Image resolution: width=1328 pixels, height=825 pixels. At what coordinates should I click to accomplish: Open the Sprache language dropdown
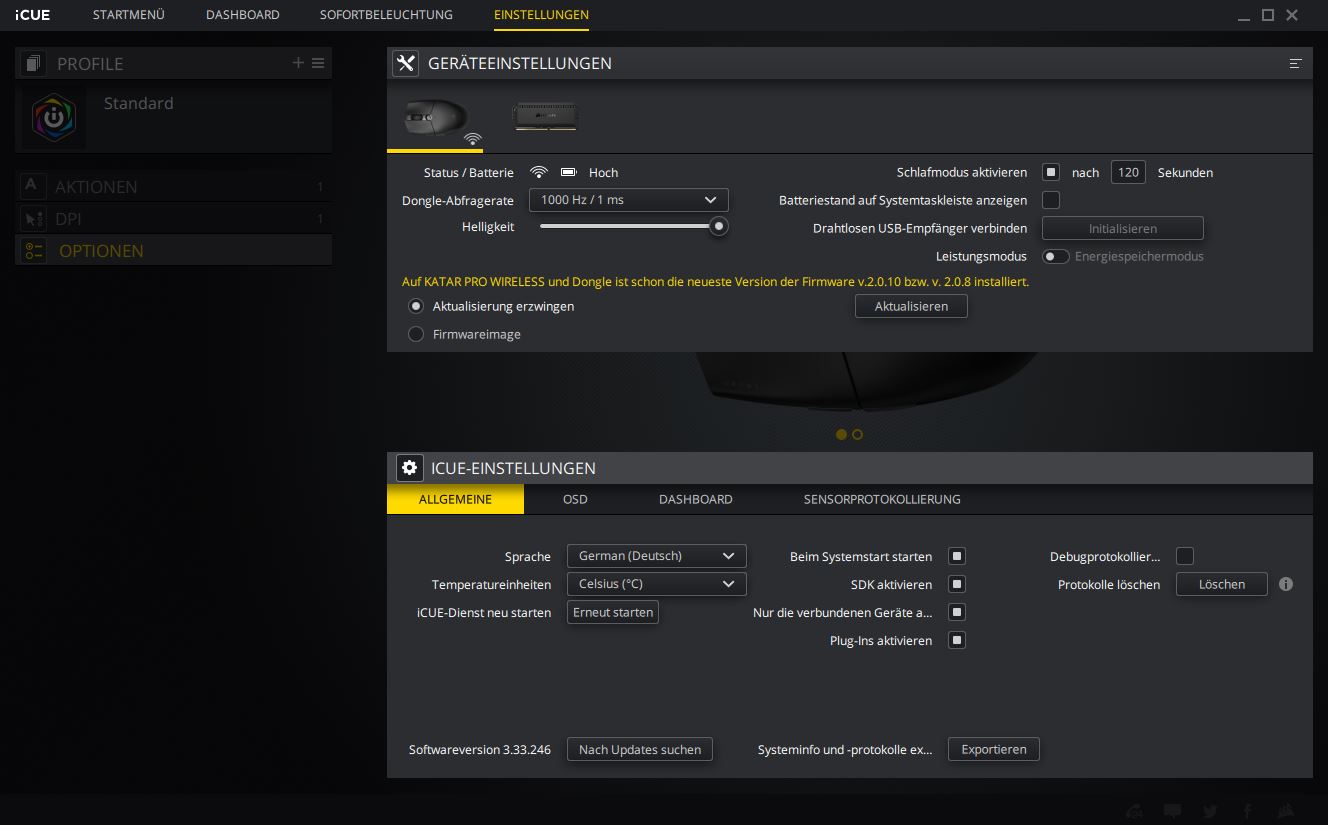tap(656, 556)
